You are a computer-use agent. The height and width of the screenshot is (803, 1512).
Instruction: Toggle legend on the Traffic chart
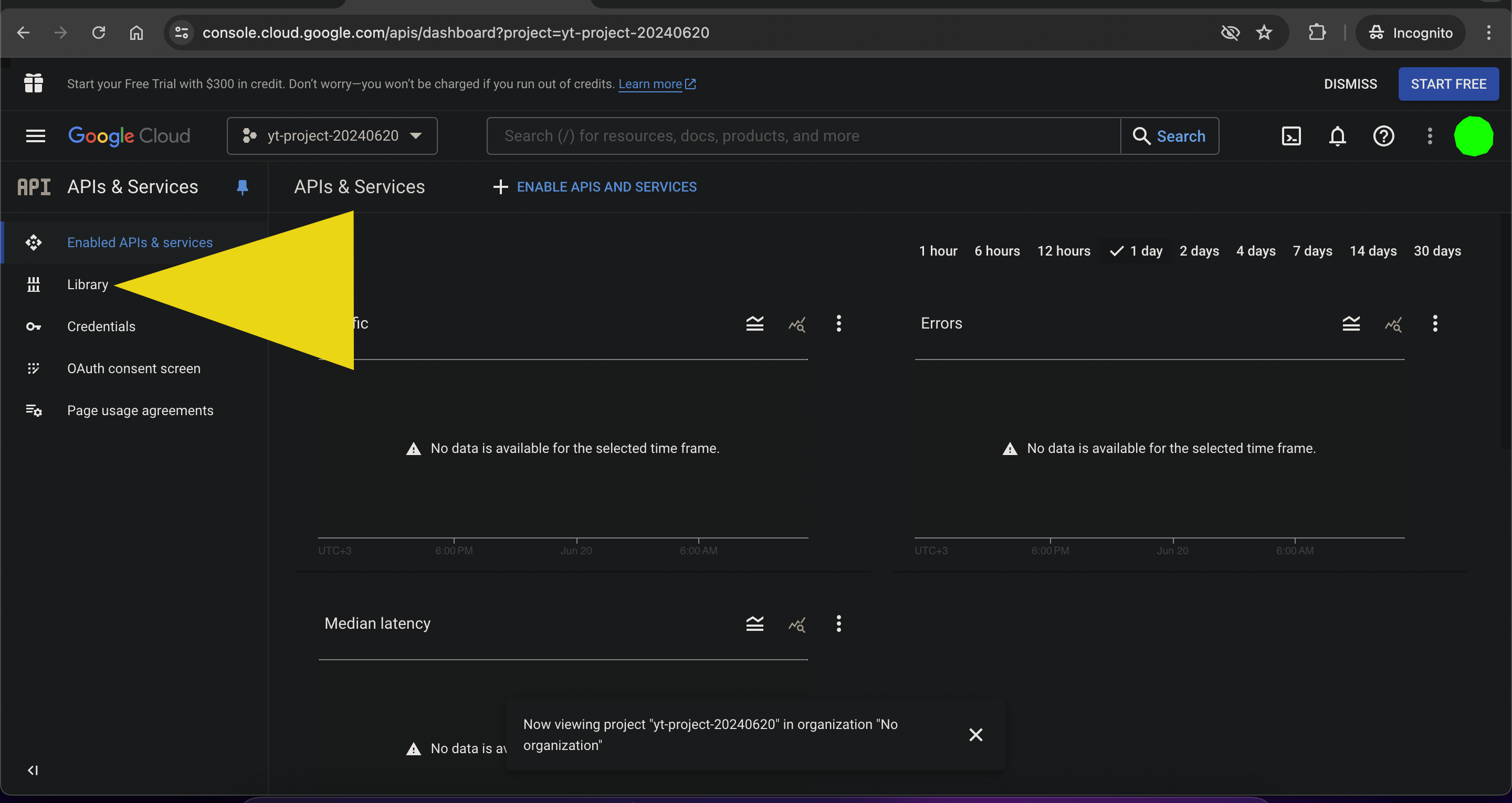[x=755, y=323]
